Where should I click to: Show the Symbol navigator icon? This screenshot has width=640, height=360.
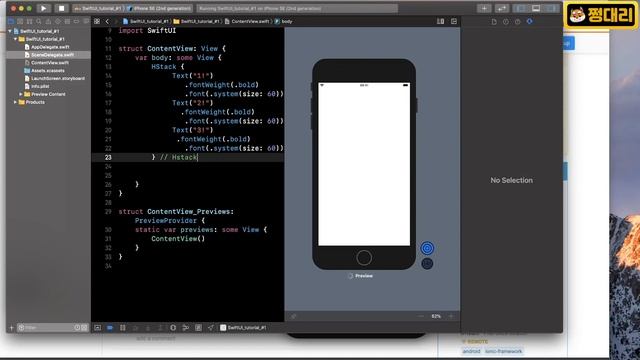29,21
